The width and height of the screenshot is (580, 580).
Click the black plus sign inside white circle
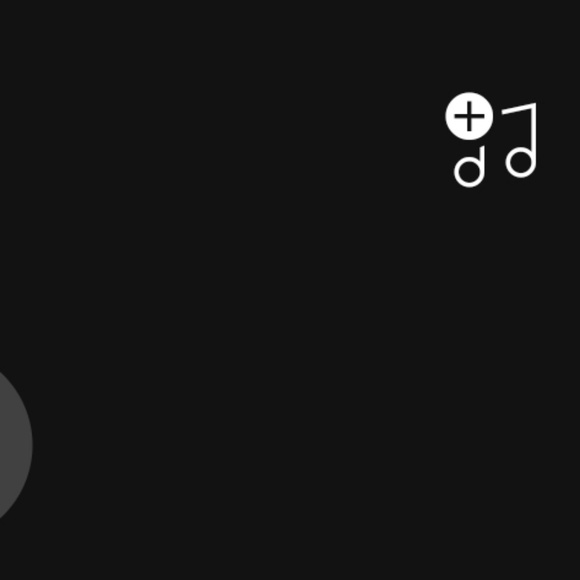tap(469, 116)
